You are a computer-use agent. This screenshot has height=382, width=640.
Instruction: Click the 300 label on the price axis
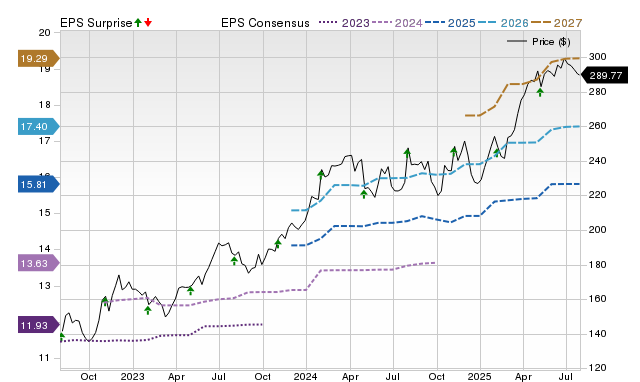(597, 57)
